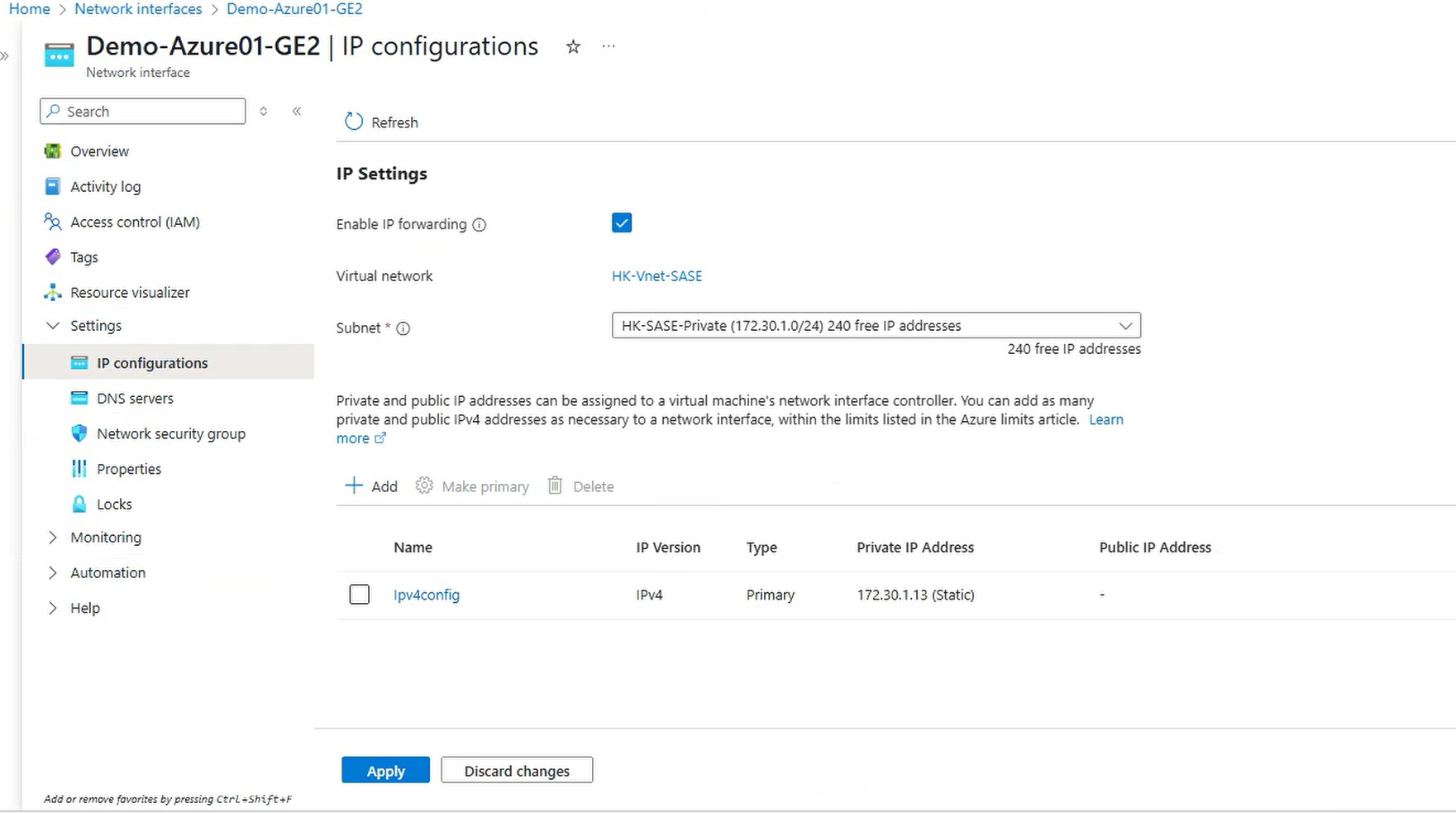Image resolution: width=1456 pixels, height=813 pixels.
Task: Open the more options ellipsis menu
Action: click(609, 47)
